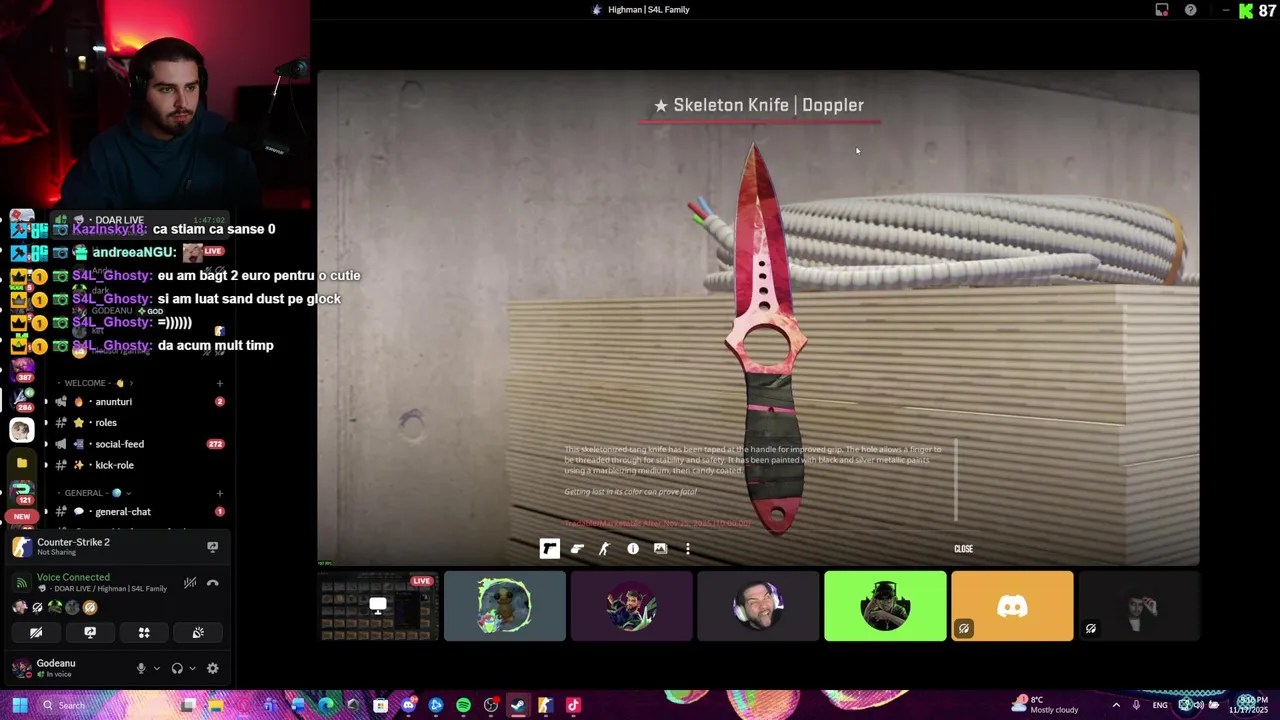Select the orange Discord logo participant tile
This screenshot has height=720, width=1280.
(x=1012, y=605)
